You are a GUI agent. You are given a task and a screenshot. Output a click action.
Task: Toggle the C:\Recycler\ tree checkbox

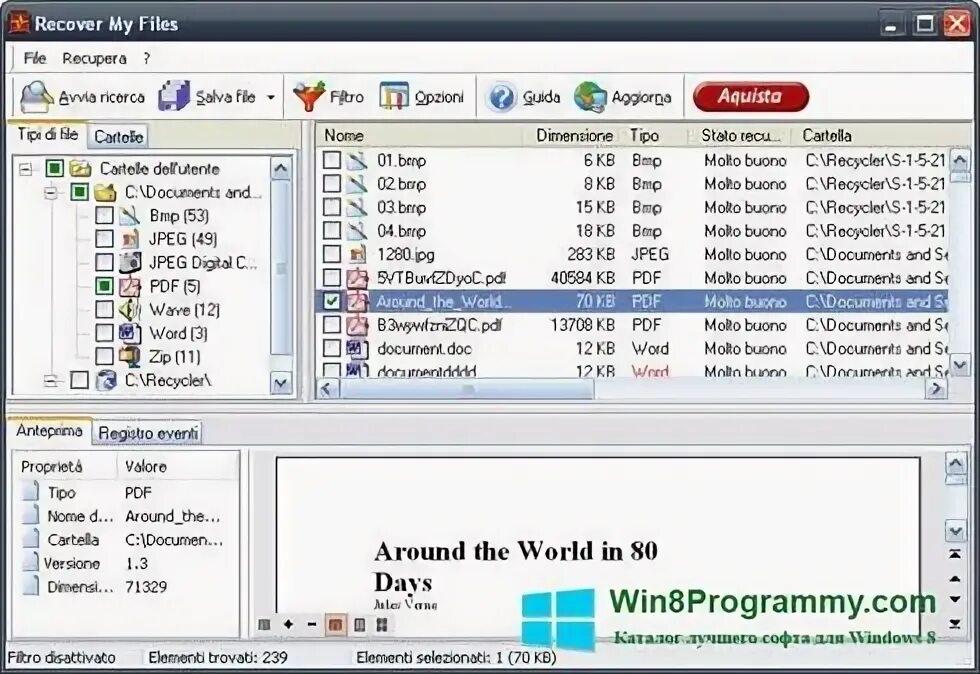tap(79, 380)
